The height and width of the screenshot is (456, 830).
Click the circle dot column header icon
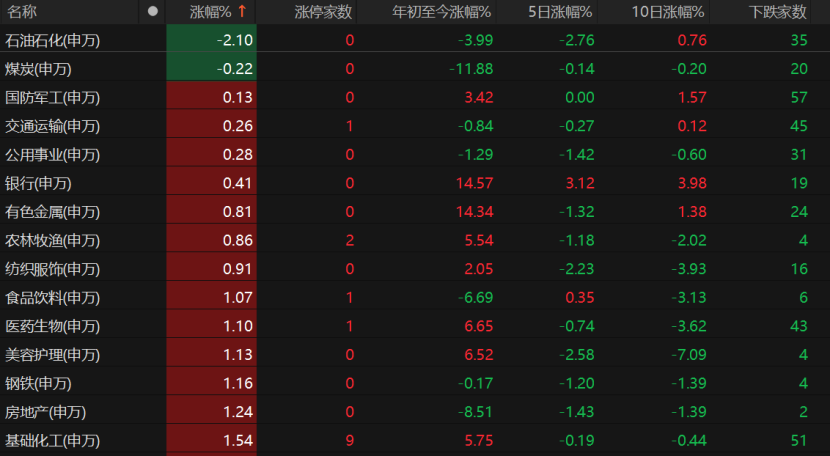pyautogui.click(x=152, y=11)
